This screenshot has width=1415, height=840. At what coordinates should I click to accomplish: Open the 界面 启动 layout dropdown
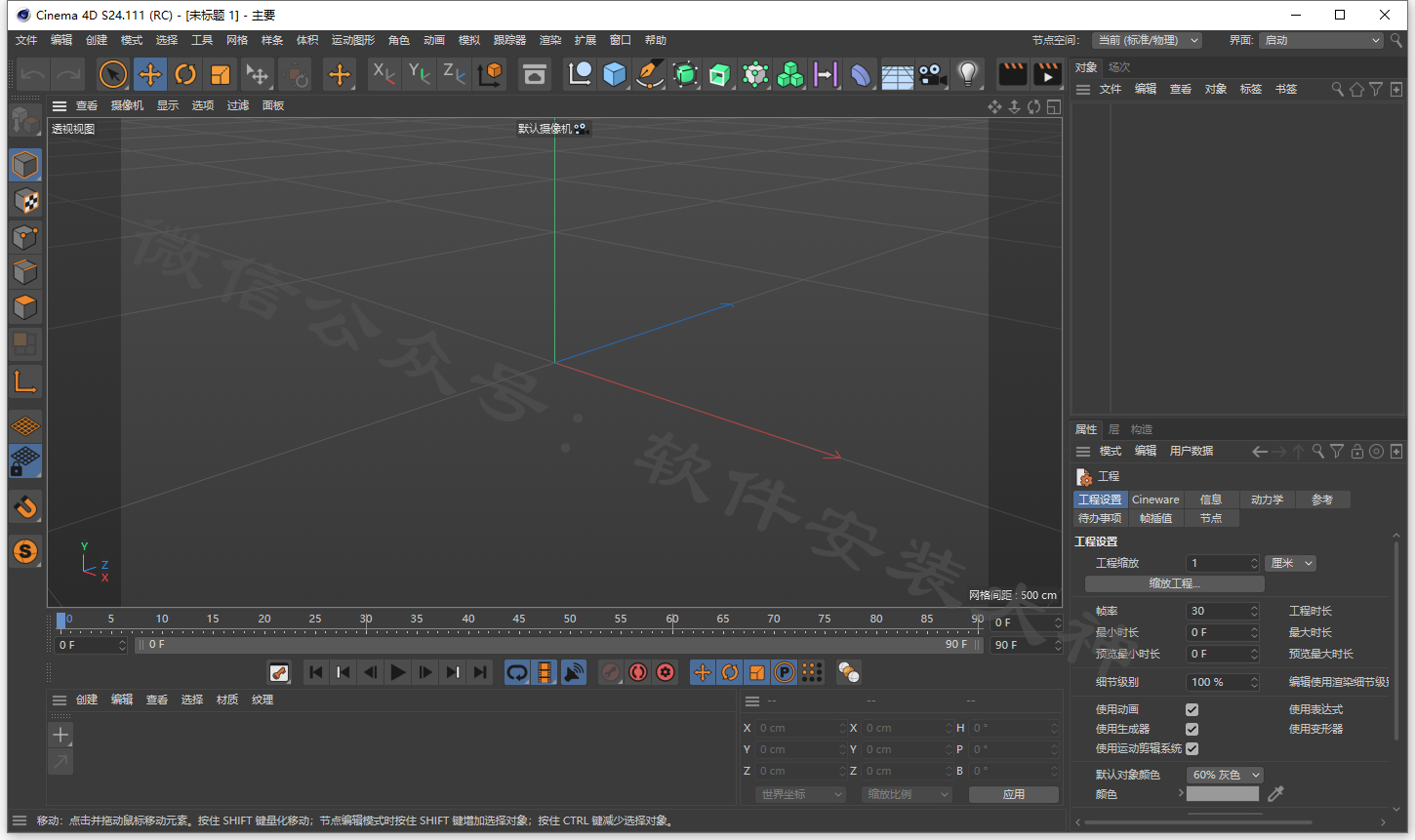click(1321, 40)
